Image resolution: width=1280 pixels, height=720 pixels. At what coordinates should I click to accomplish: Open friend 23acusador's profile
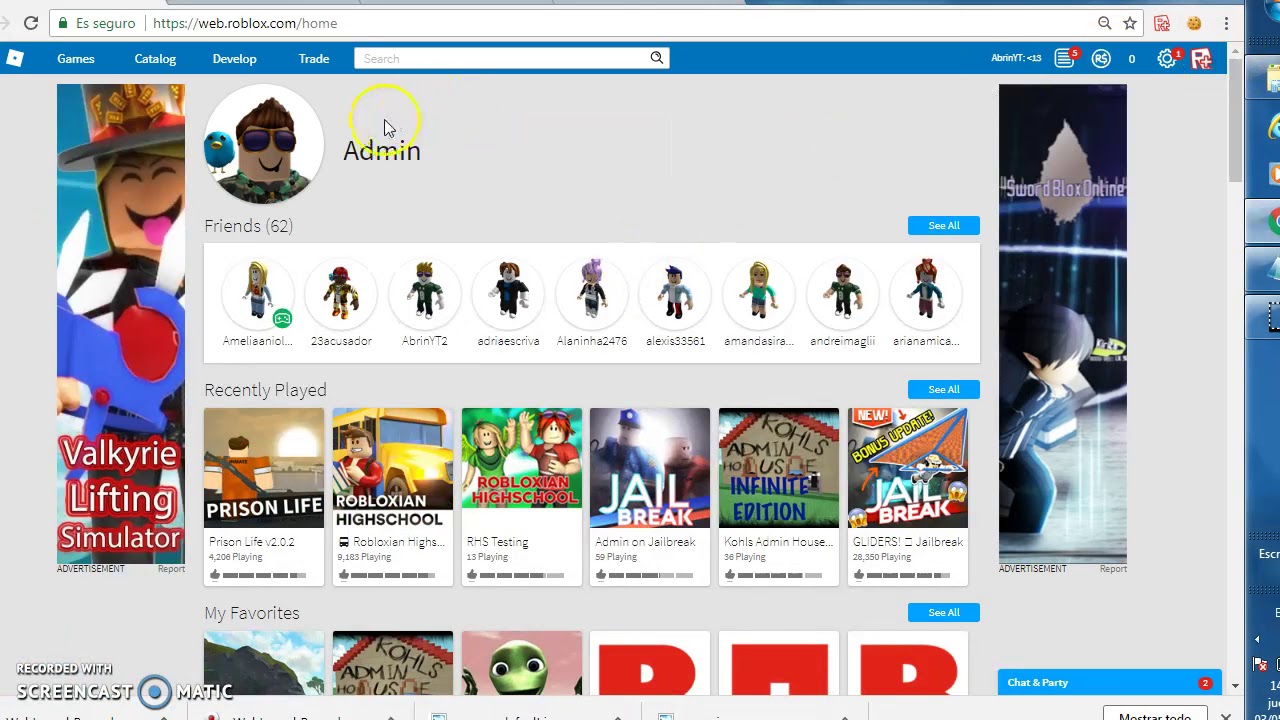tap(341, 304)
